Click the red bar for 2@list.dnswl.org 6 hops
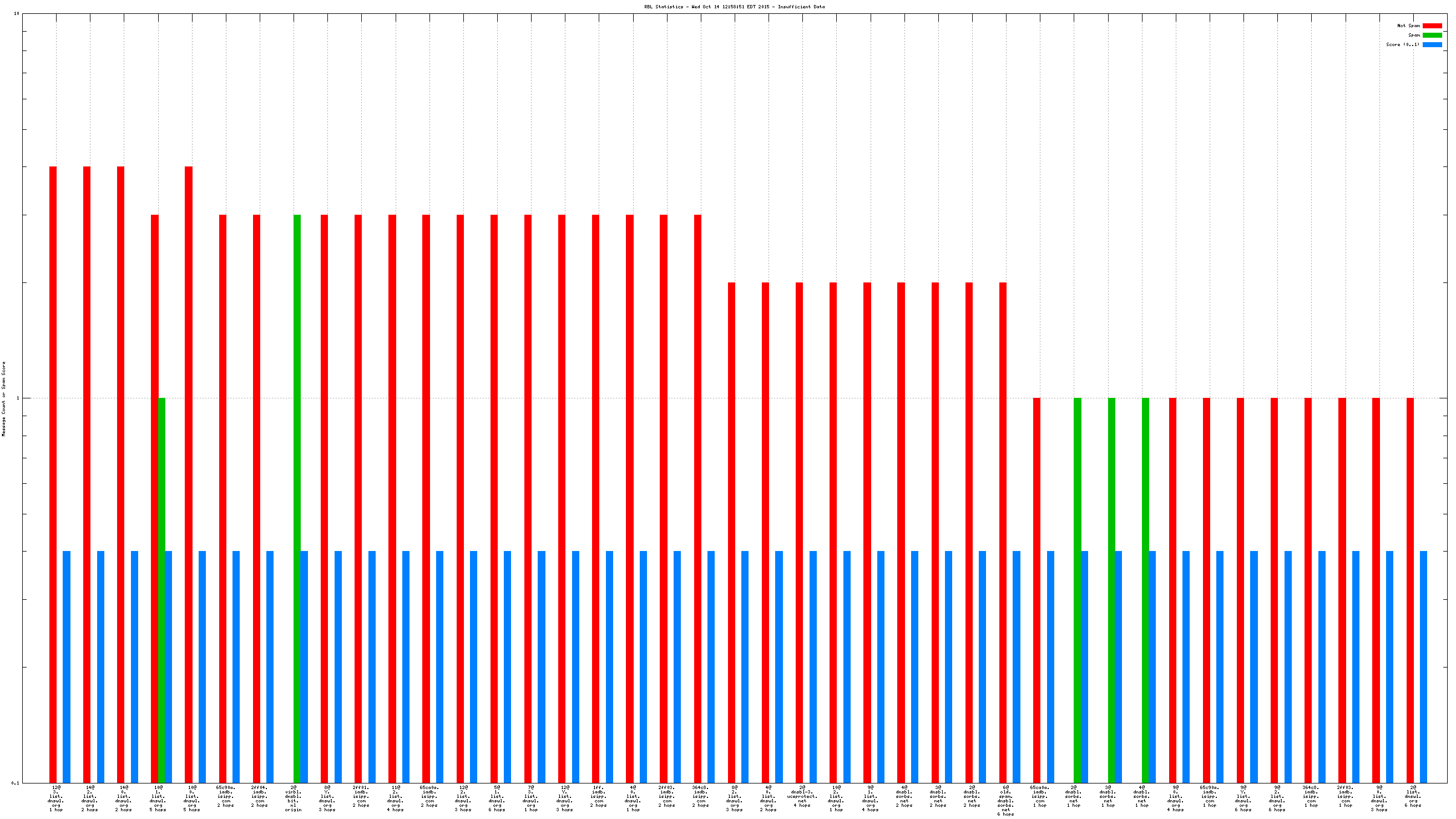1456x819 pixels. [x=1409, y=588]
